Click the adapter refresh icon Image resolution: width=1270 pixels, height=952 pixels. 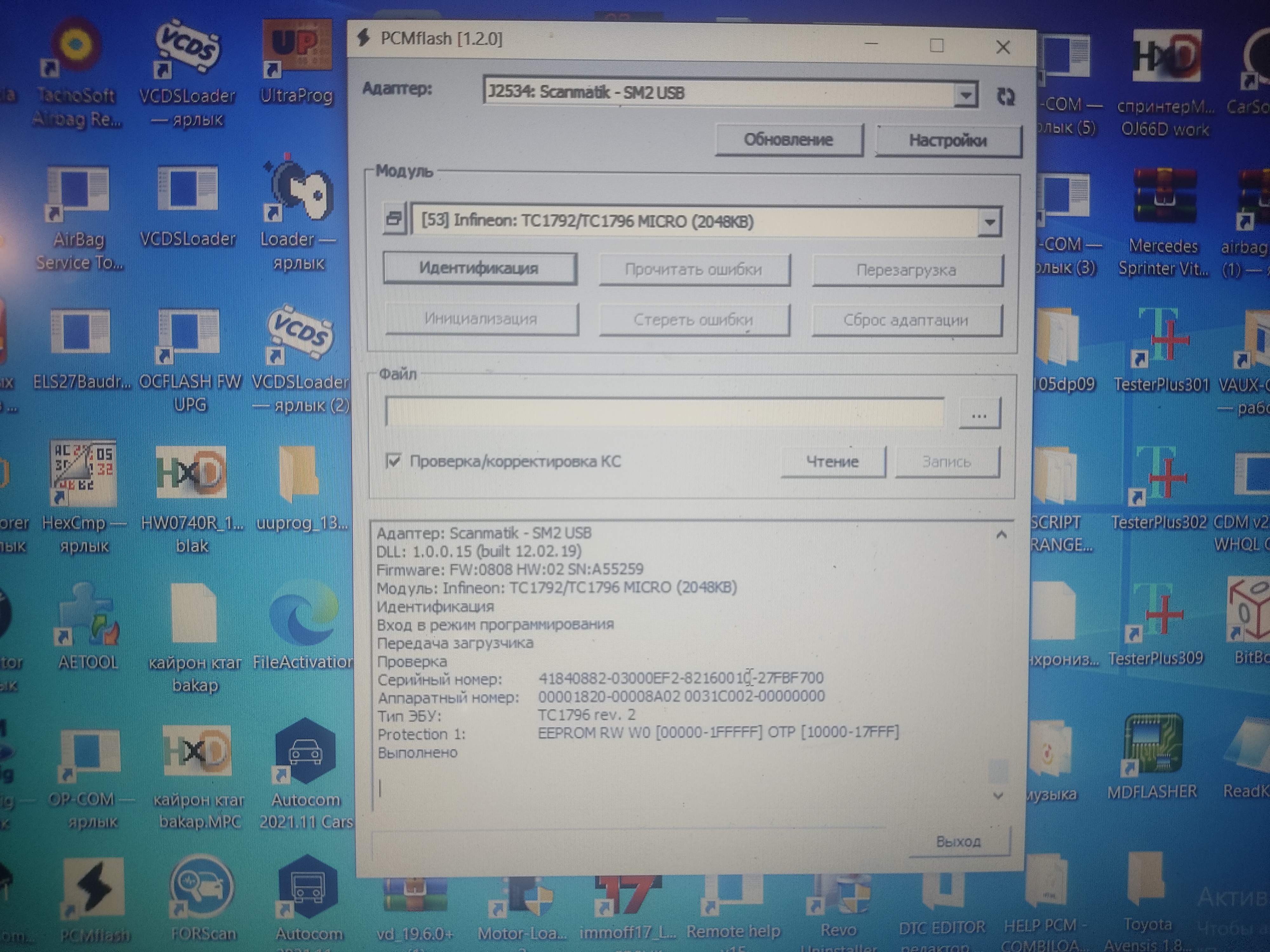tap(1005, 96)
